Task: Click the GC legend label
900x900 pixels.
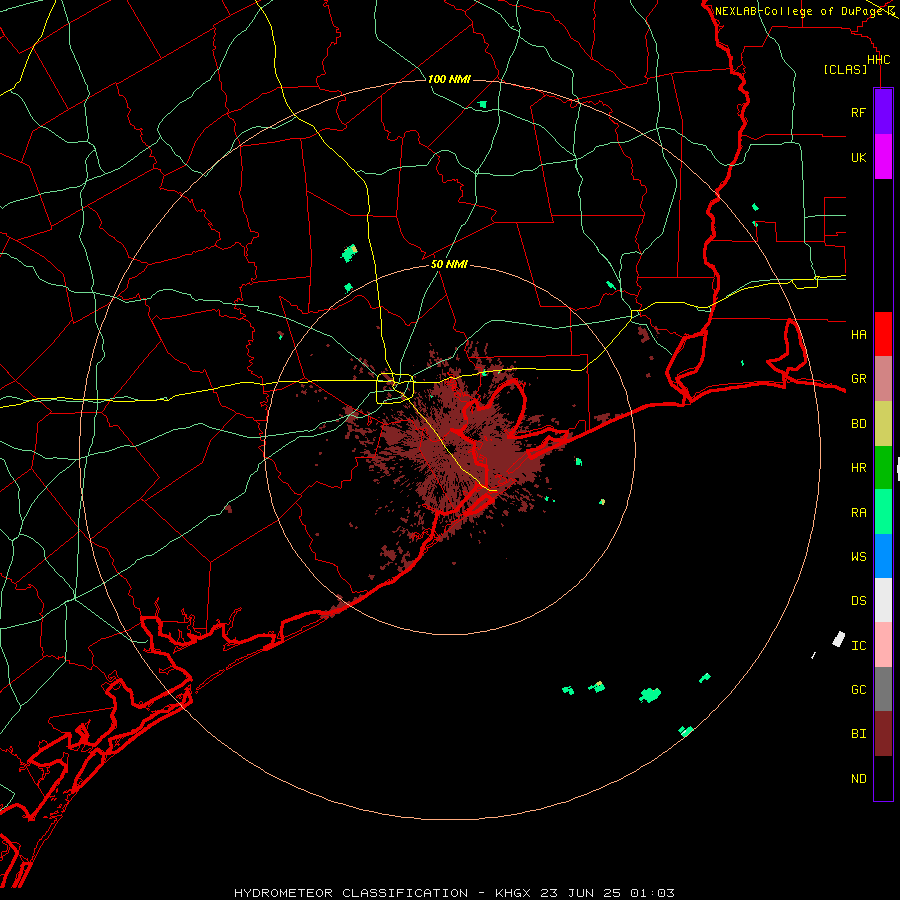Action: (858, 690)
